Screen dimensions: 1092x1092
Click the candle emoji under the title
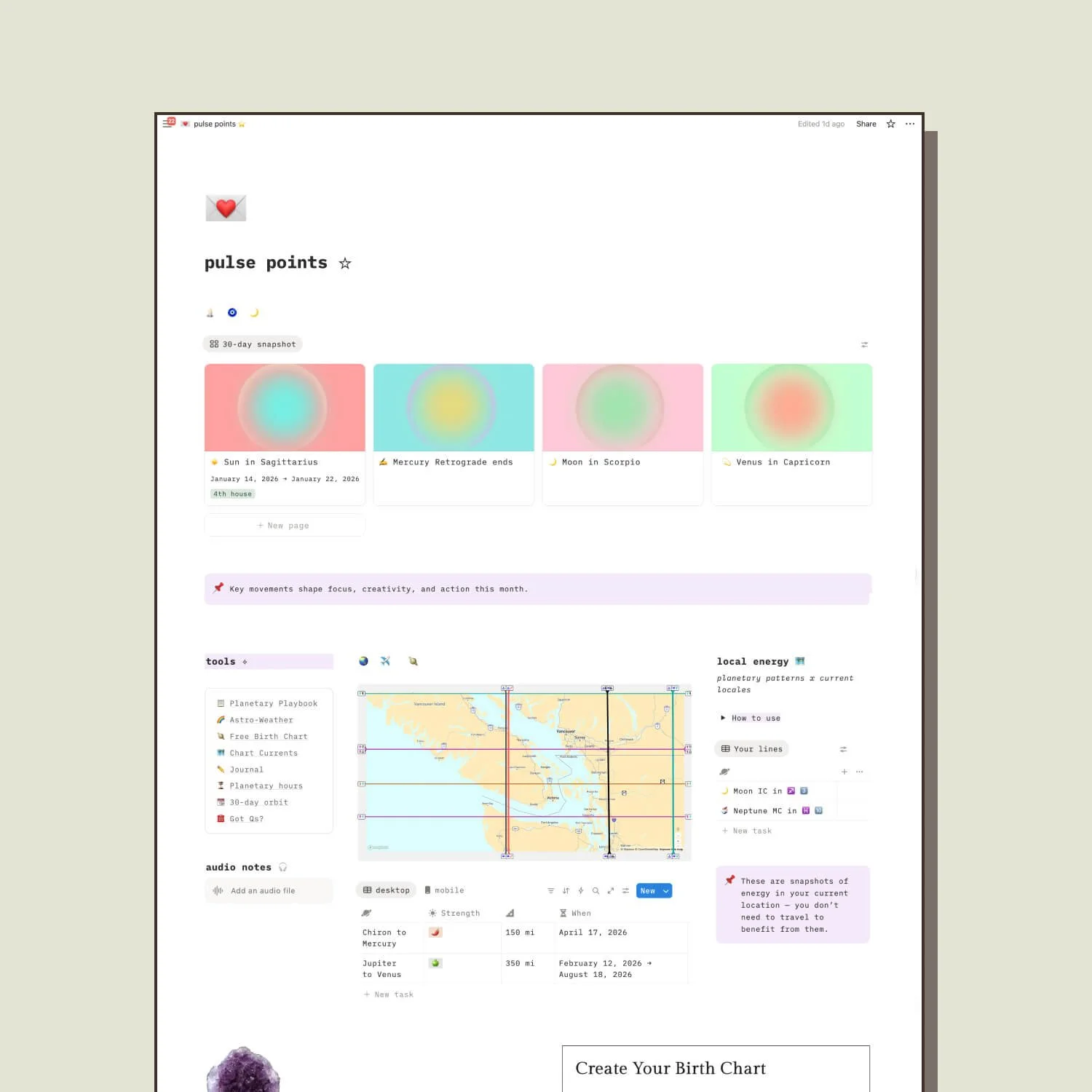tap(210, 313)
